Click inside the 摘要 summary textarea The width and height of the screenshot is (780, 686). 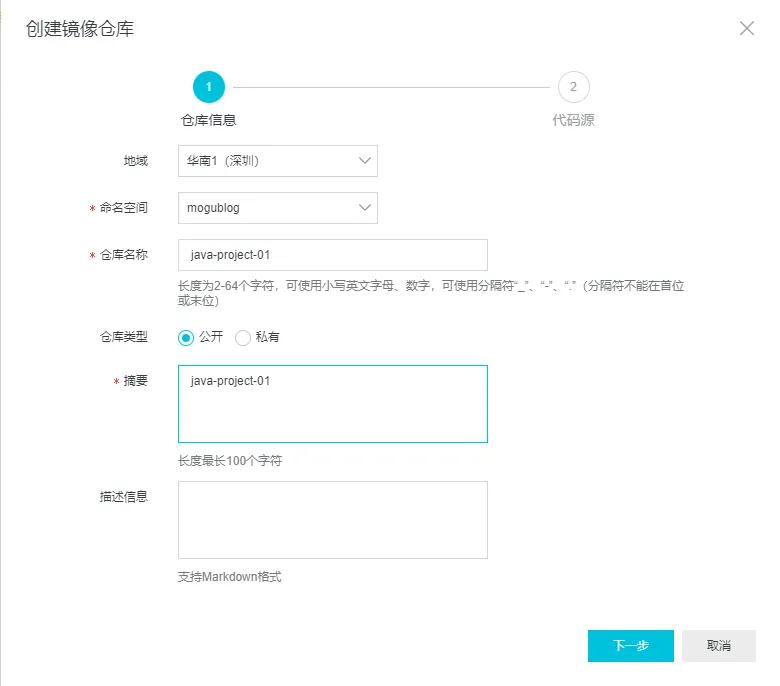pos(332,404)
